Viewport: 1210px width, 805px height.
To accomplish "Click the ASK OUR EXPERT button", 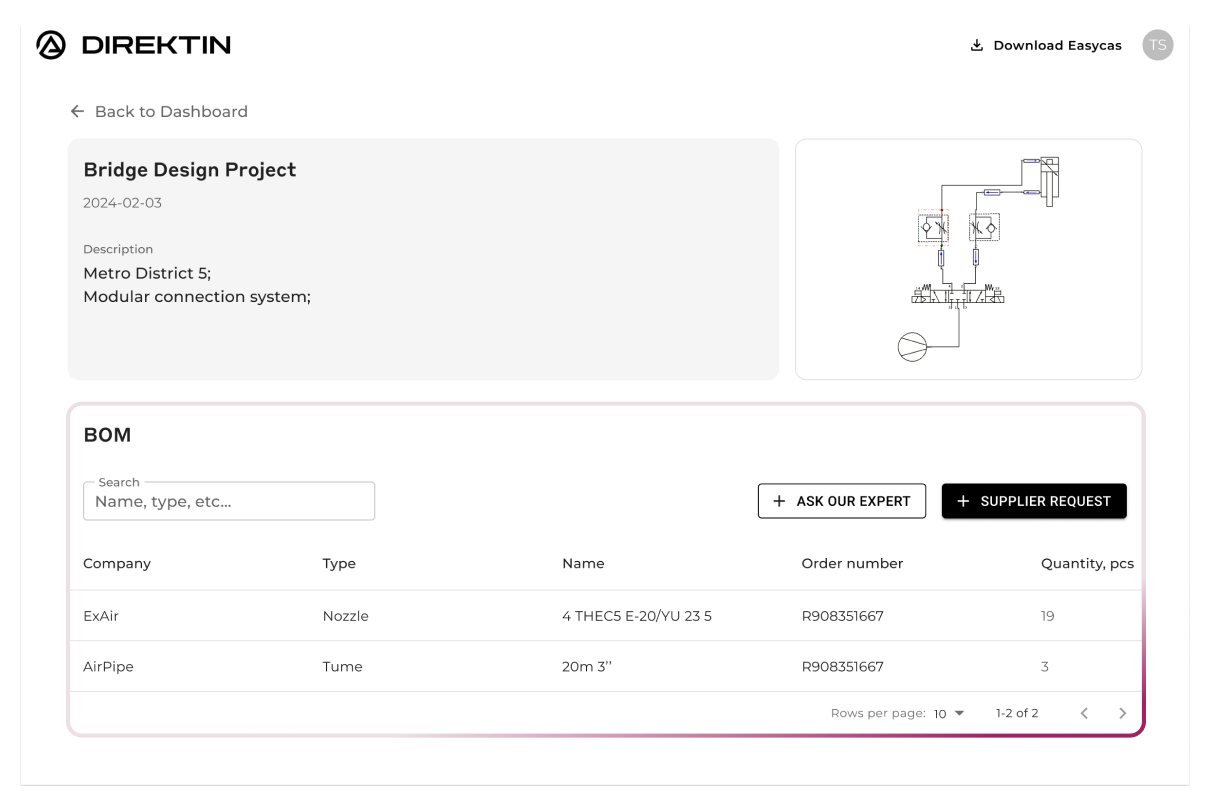I will 842,501.
